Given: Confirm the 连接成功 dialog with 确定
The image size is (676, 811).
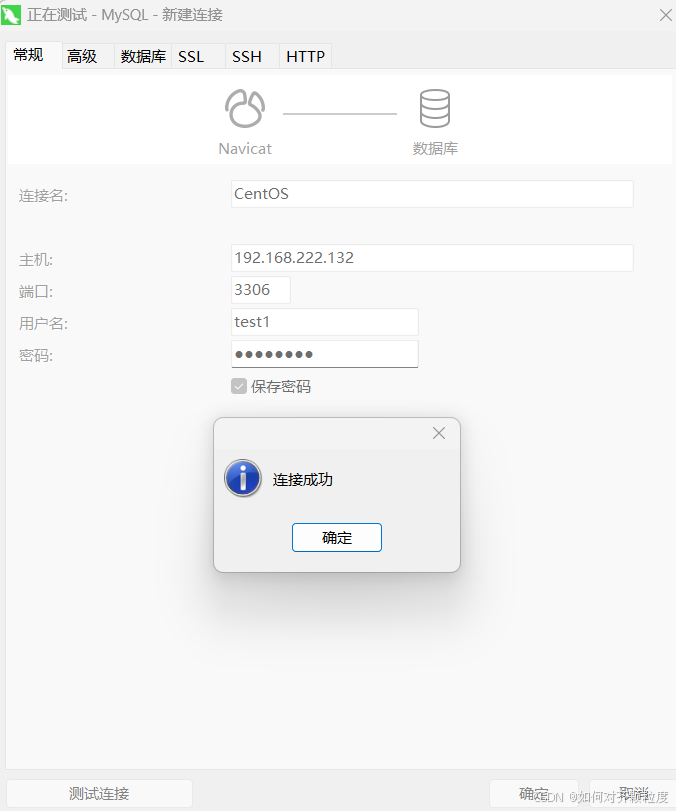Looking at the screenshot, I should click(337, 537).
